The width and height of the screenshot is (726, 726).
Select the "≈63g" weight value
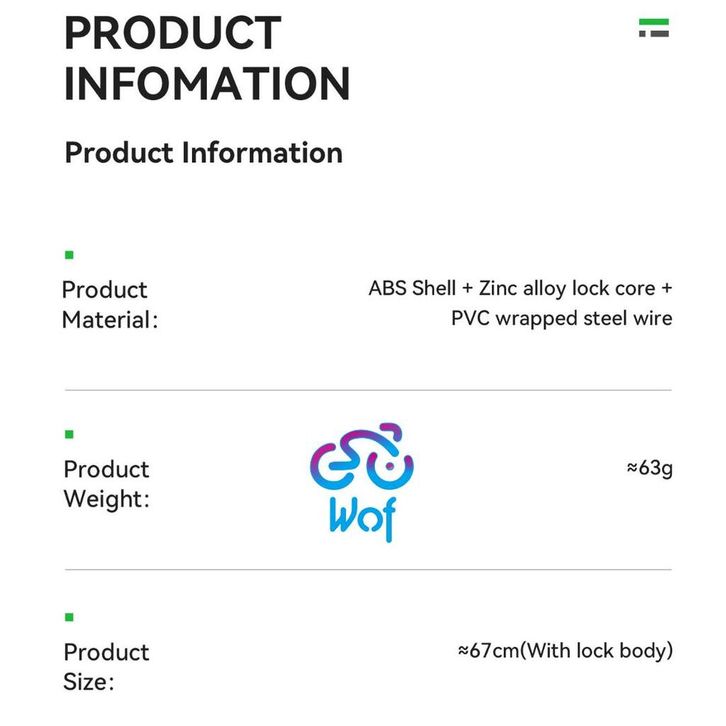[x=648, y=468]
